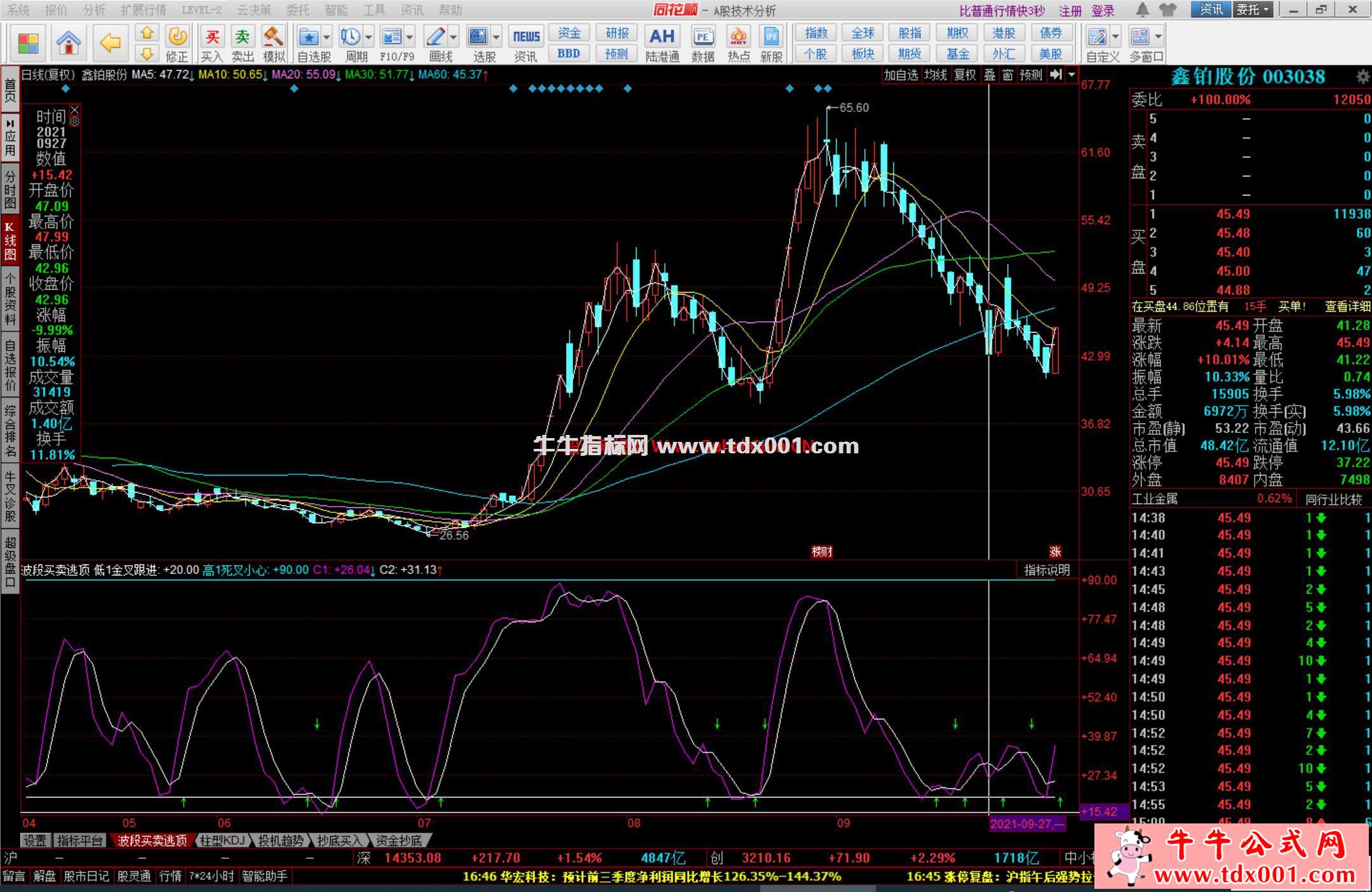
Task: Switch to K线图 sidebar view
Action: tap(10, 241)
